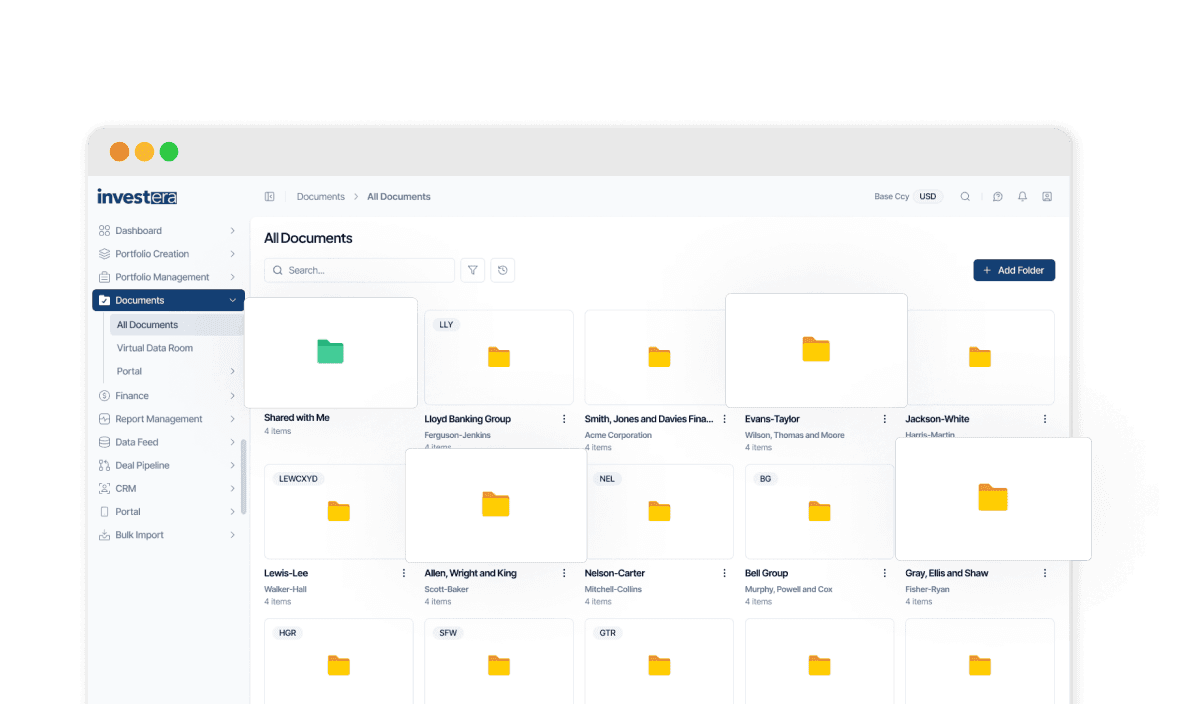Expand the Portal submenu chevron under Documents

232,371
